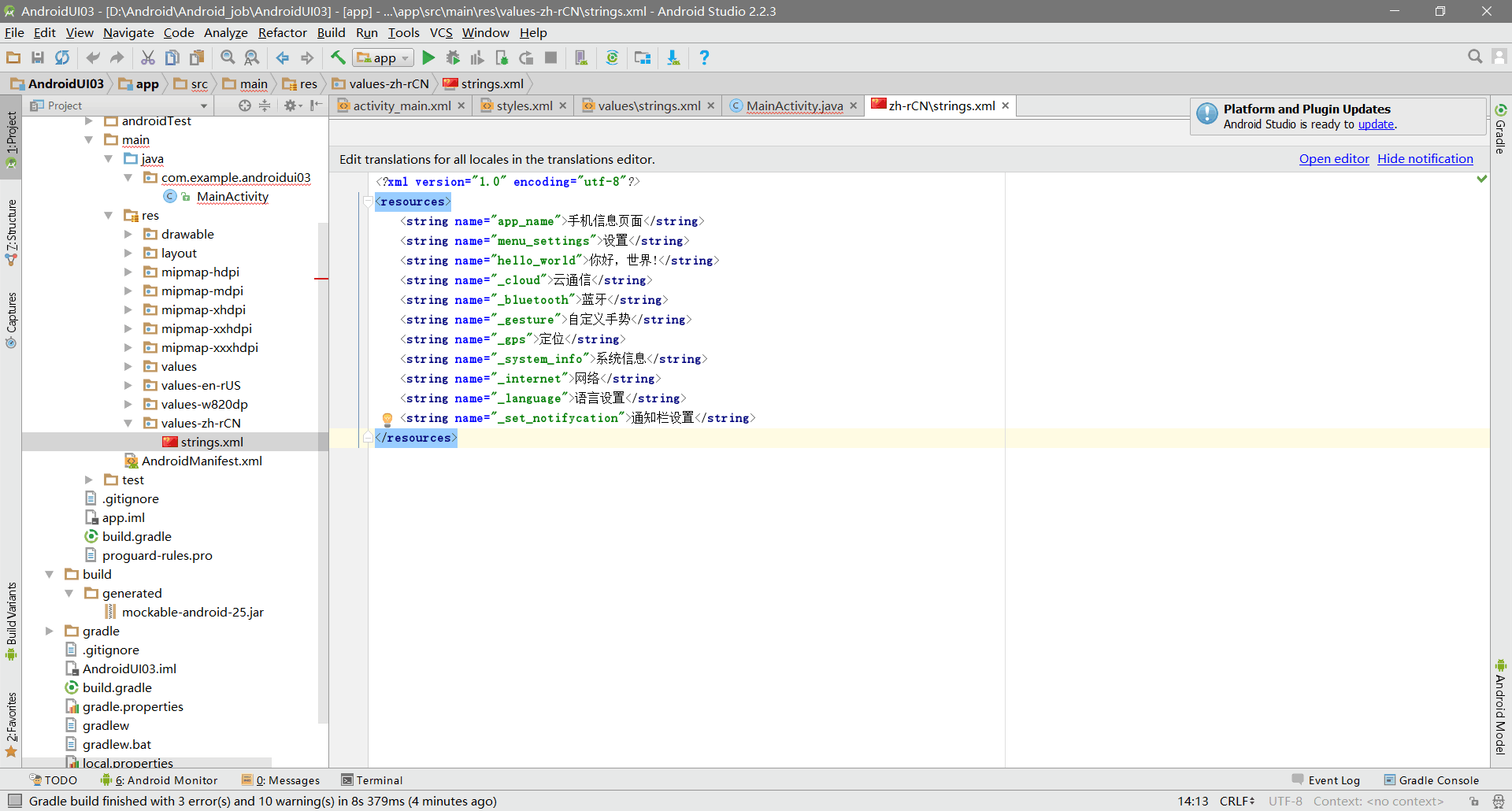
Task: Click the Copy toolbar icon
Action: point(172,57)
